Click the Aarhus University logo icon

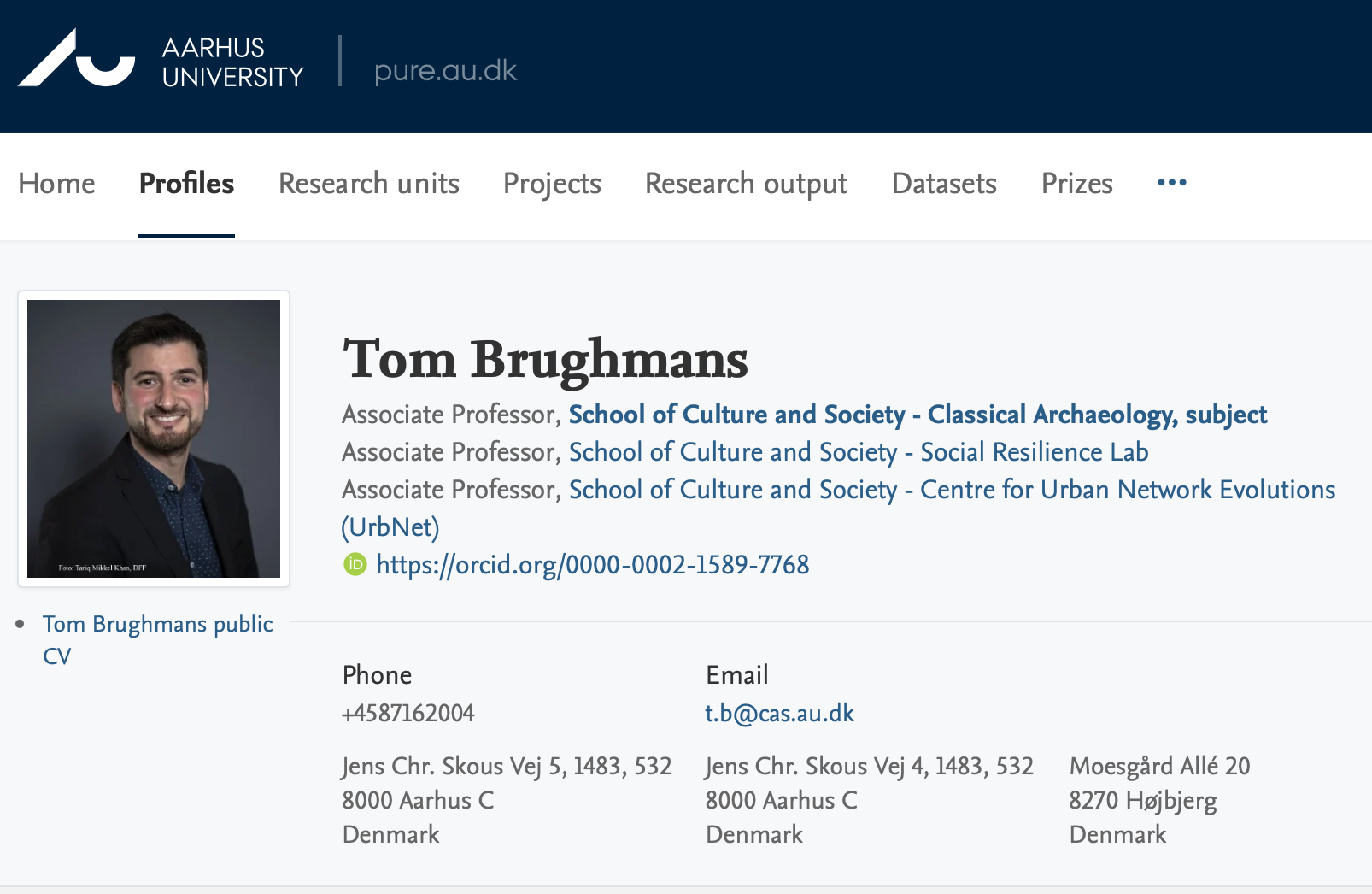pyautogui.click(x=76, y=59)
